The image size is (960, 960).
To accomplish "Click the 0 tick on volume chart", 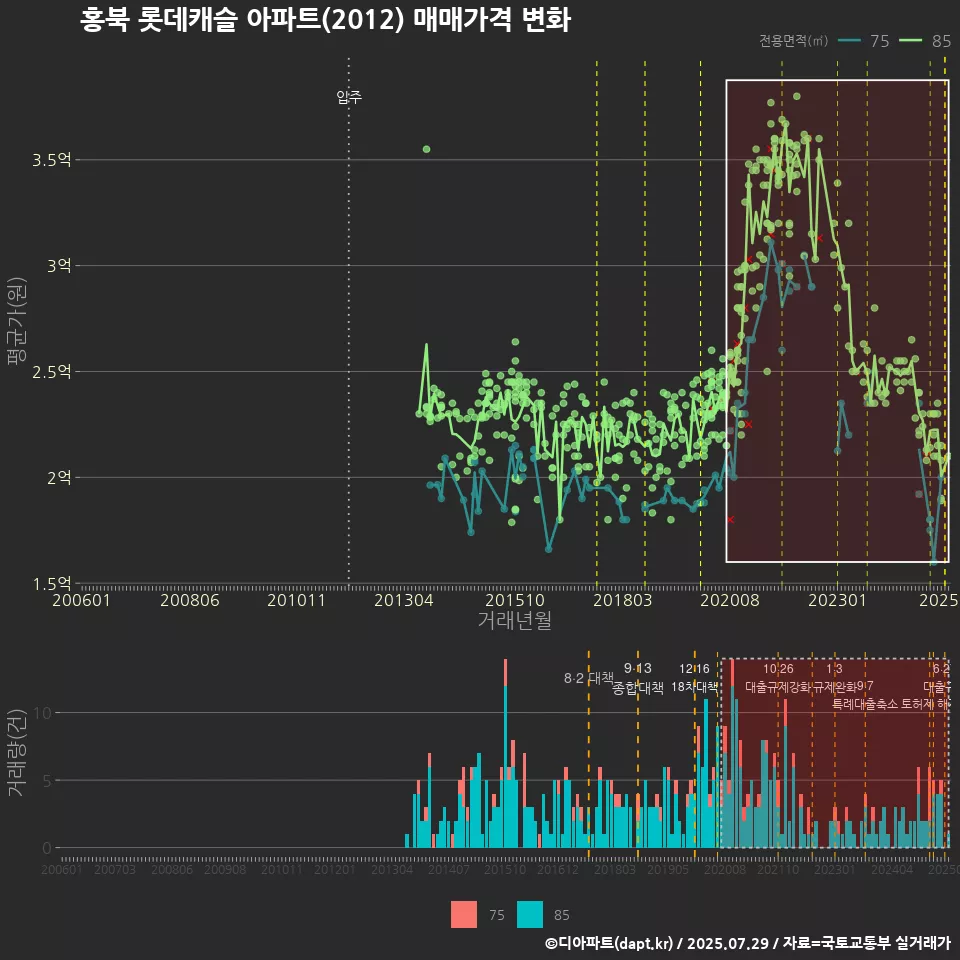I will click(47, 848).
